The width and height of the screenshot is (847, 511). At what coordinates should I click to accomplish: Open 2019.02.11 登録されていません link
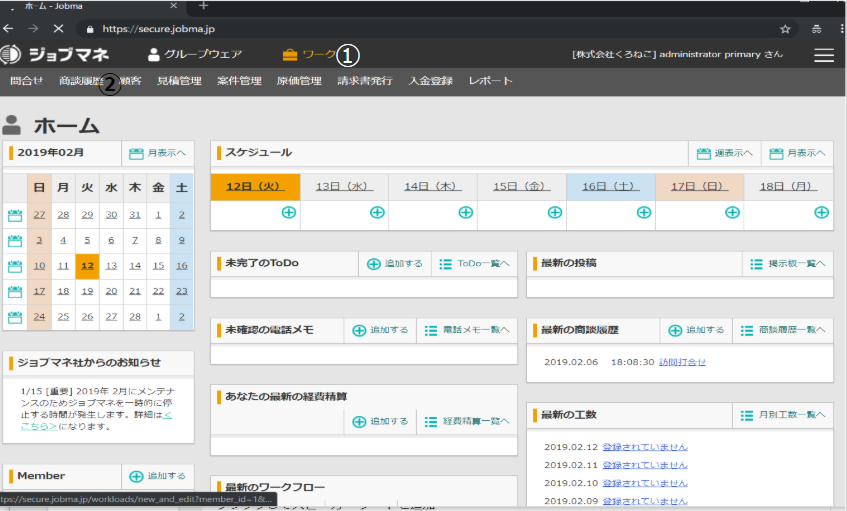[645, 465]
